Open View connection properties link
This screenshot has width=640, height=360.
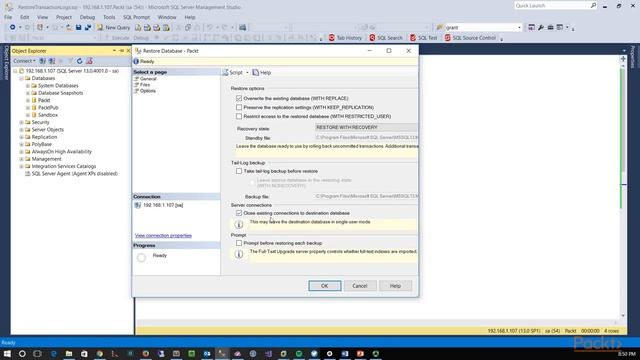coord(163,236)
